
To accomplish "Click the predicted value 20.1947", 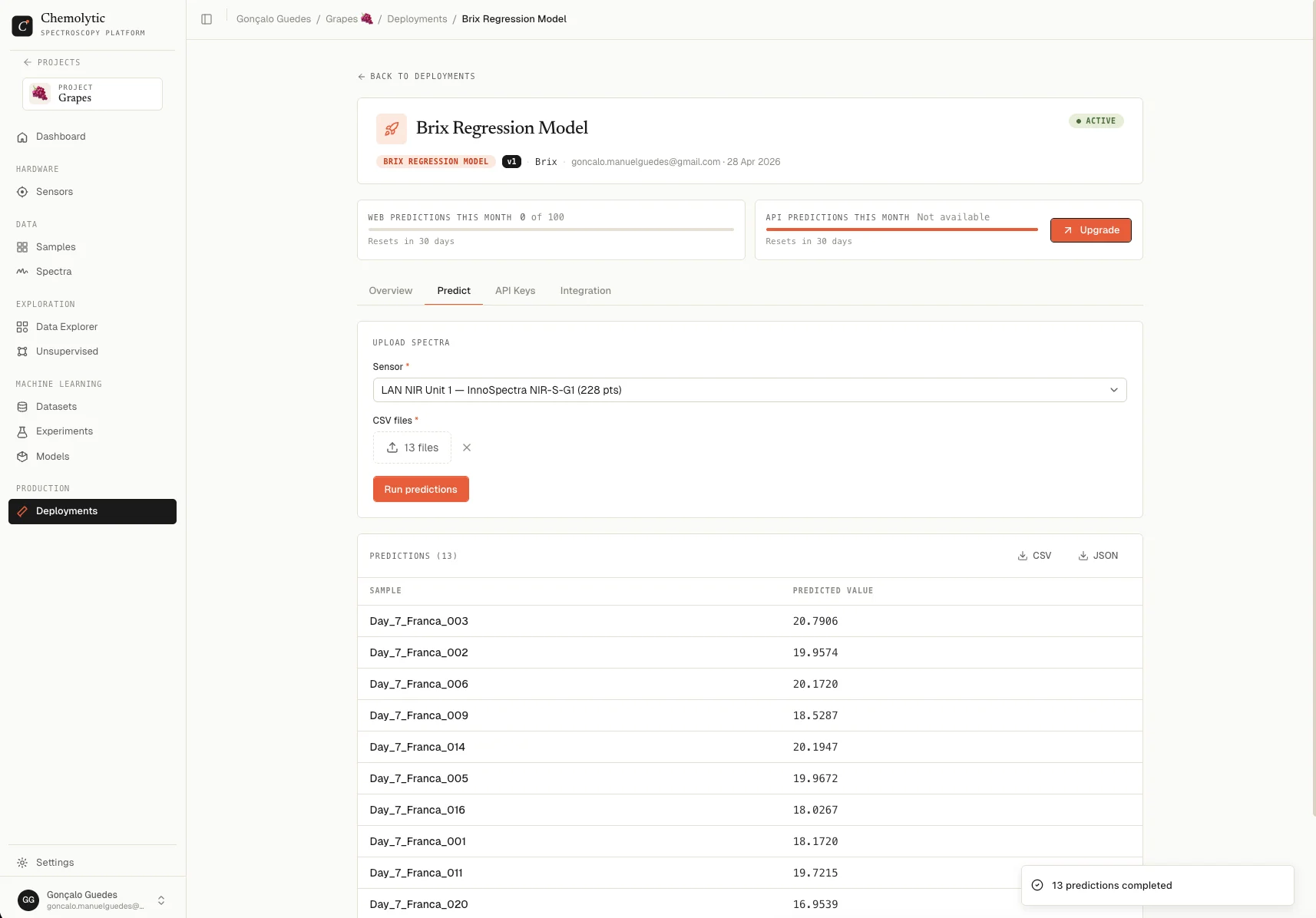I will [x=815, y=747].
